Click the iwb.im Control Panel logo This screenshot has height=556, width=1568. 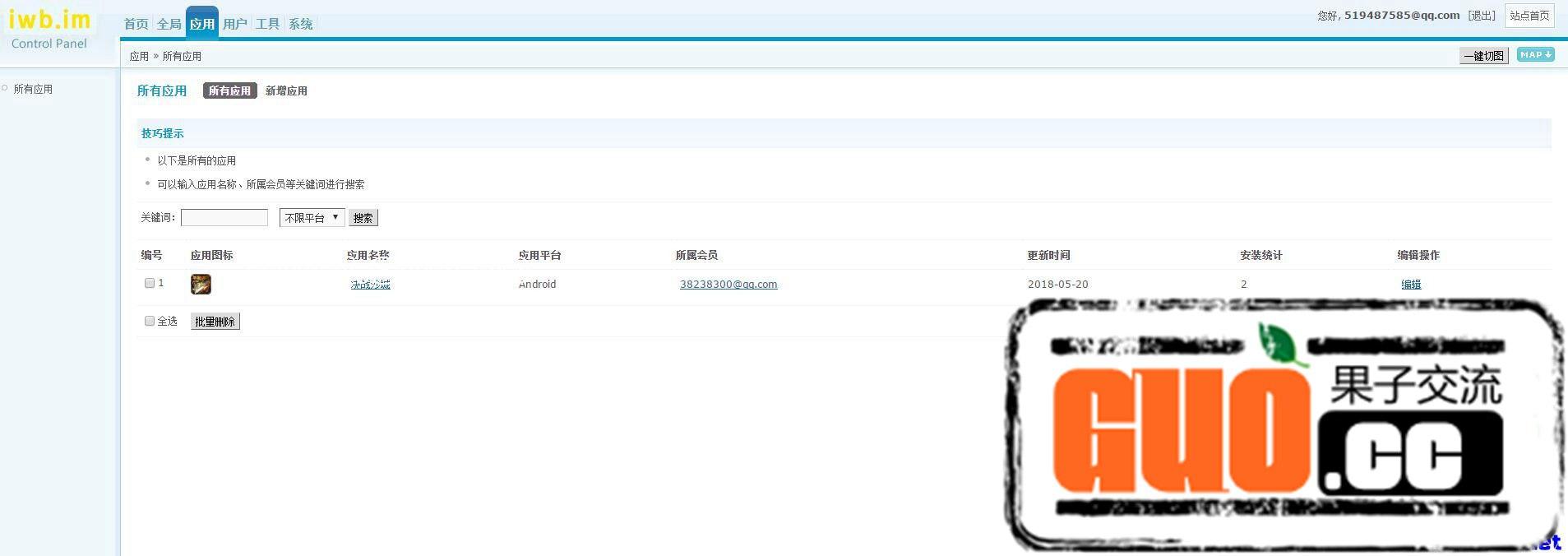pyautogui.click(x=49, y=29)
